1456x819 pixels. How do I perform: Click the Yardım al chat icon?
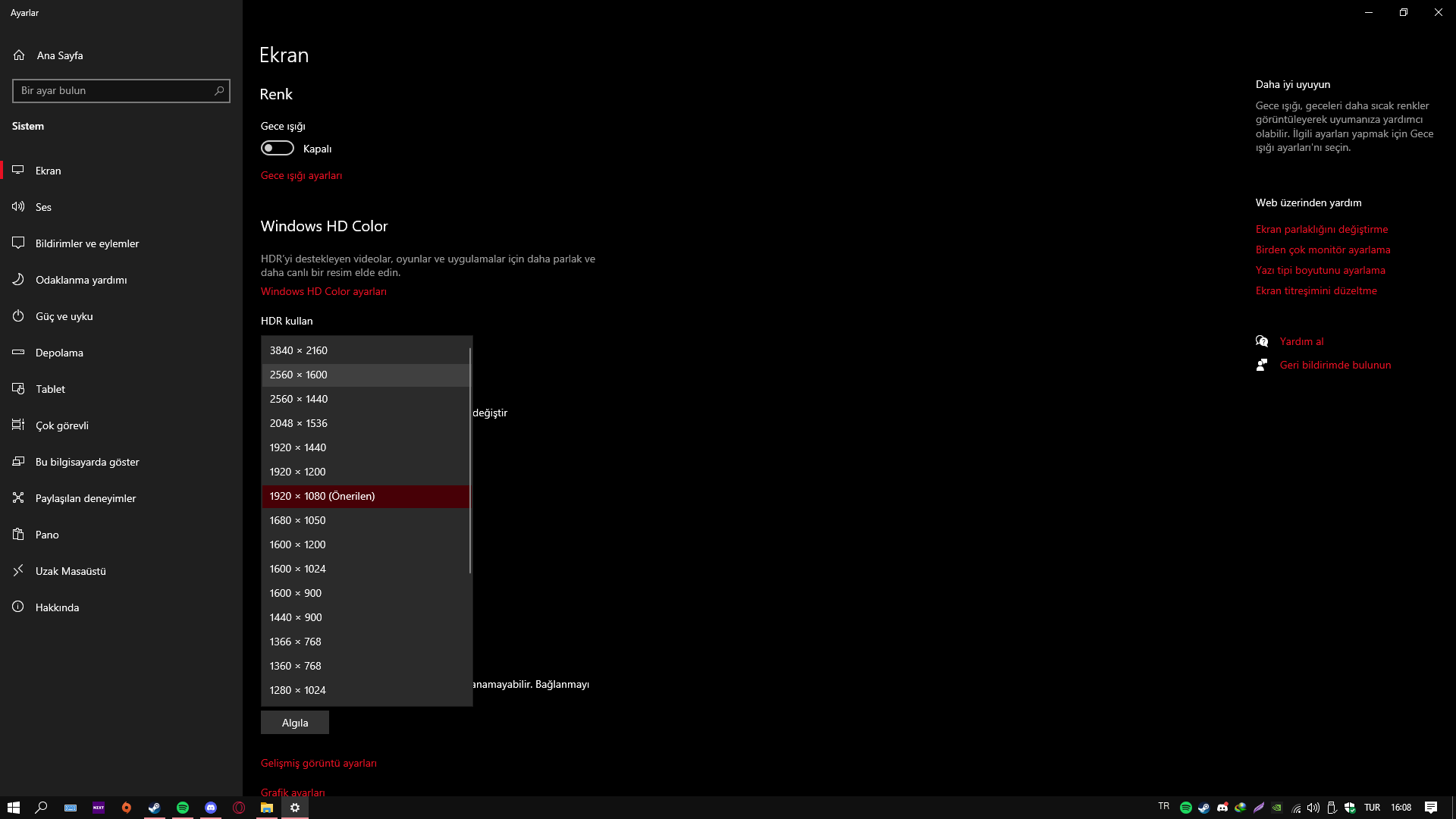[1262, 341]
